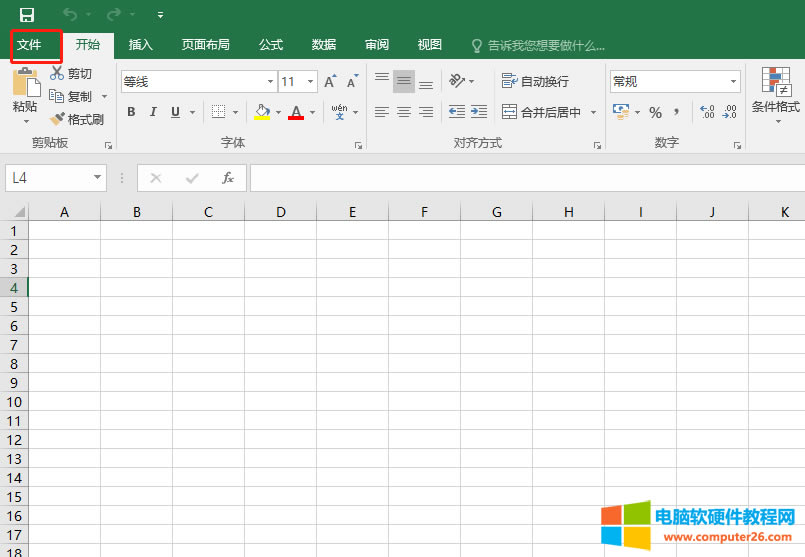The image size is (805, 557).
Task: Click the Increase Font Size icon
Action: 330,82
